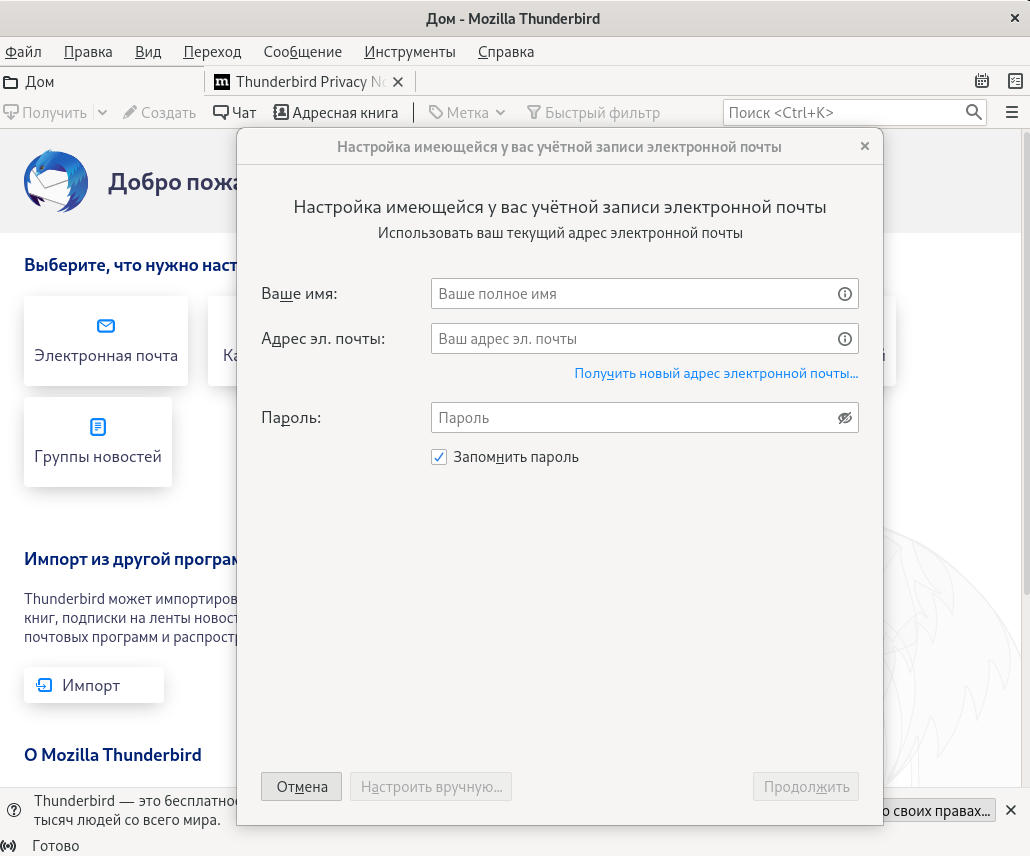Click the help question icon in notification bar
1030x856 pixels.
tap(13, 810)
